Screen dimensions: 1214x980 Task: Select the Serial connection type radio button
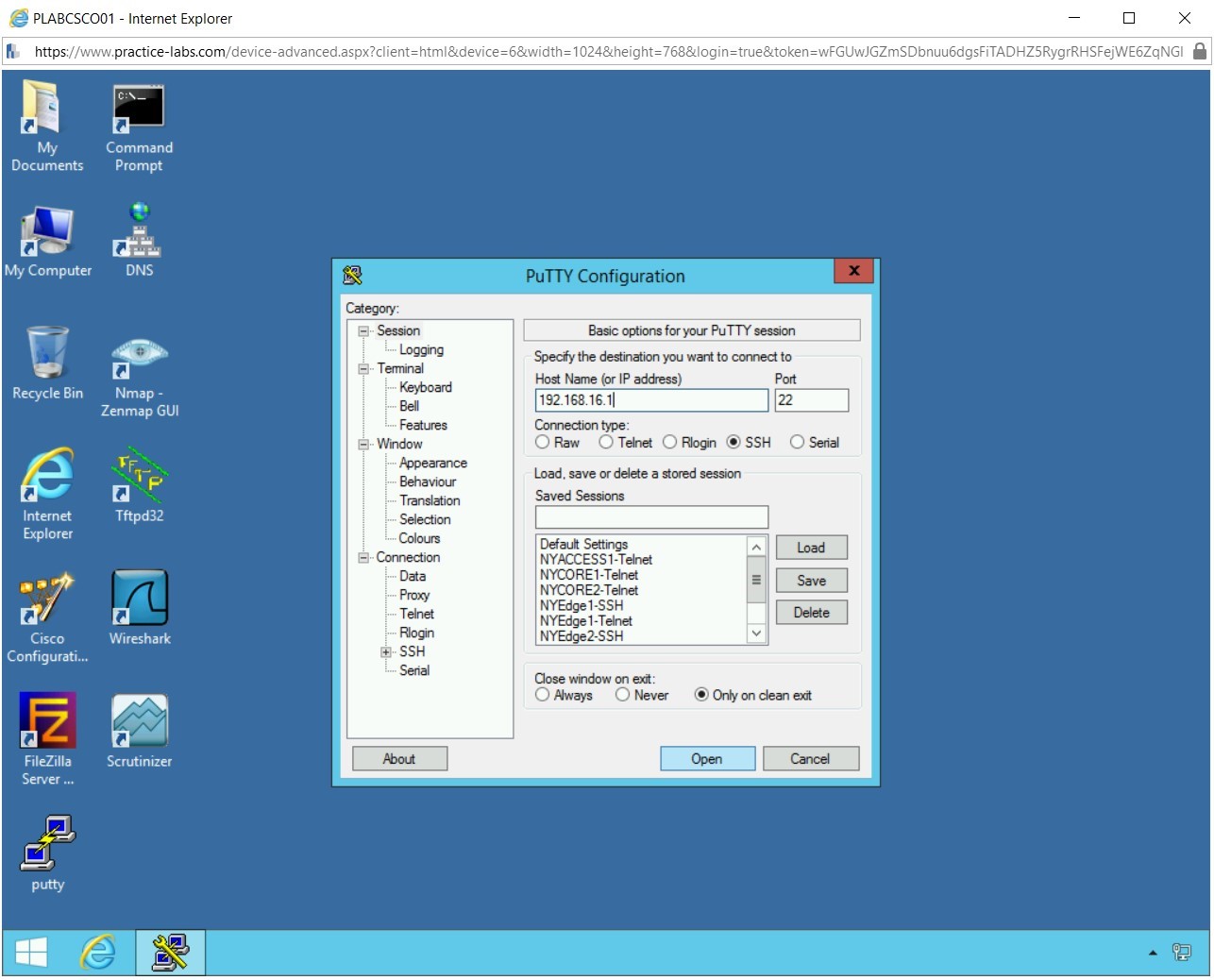[x=797, y=442]
